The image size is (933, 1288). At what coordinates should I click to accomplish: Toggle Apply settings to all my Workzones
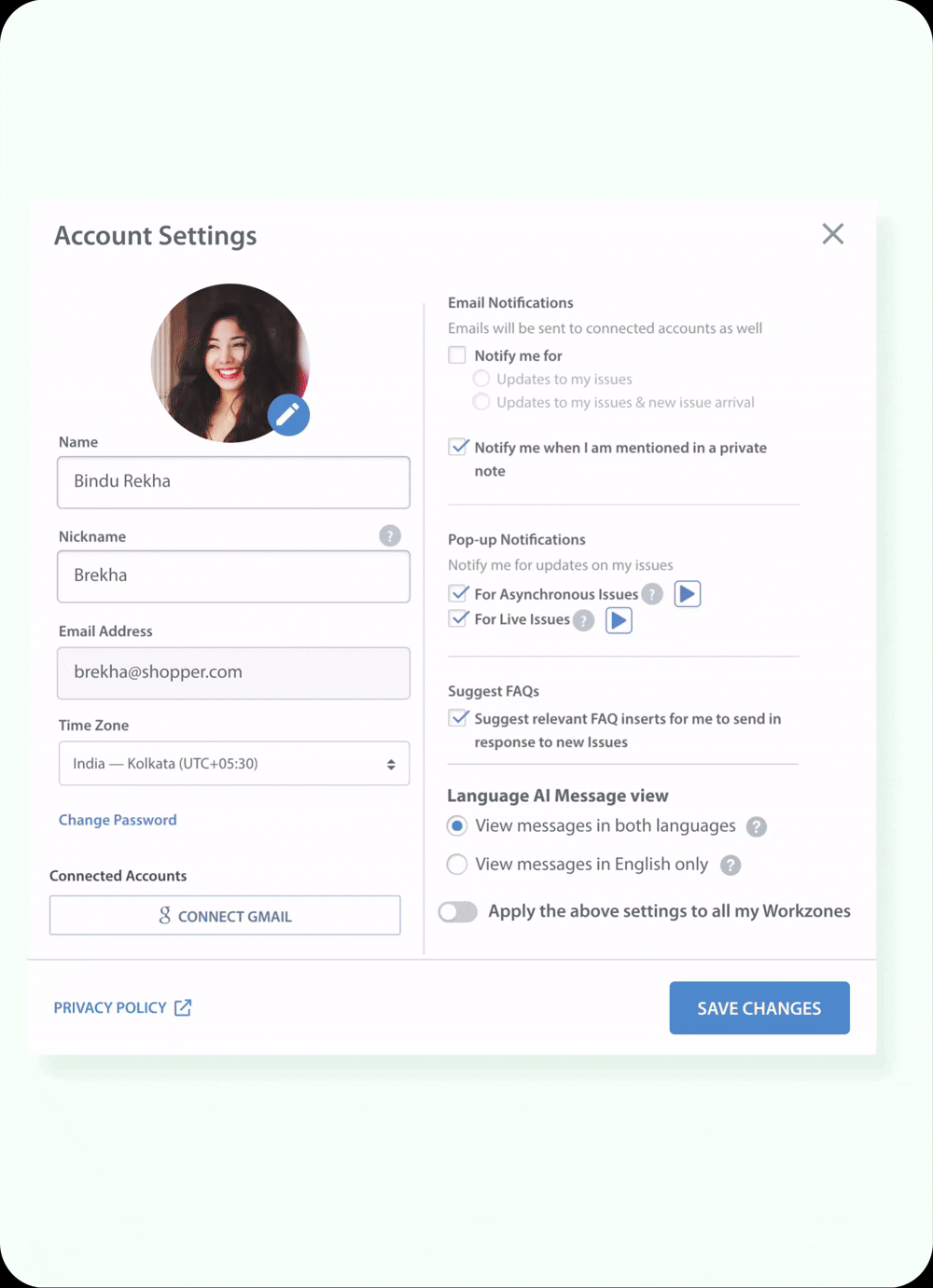tap(458, 911)
